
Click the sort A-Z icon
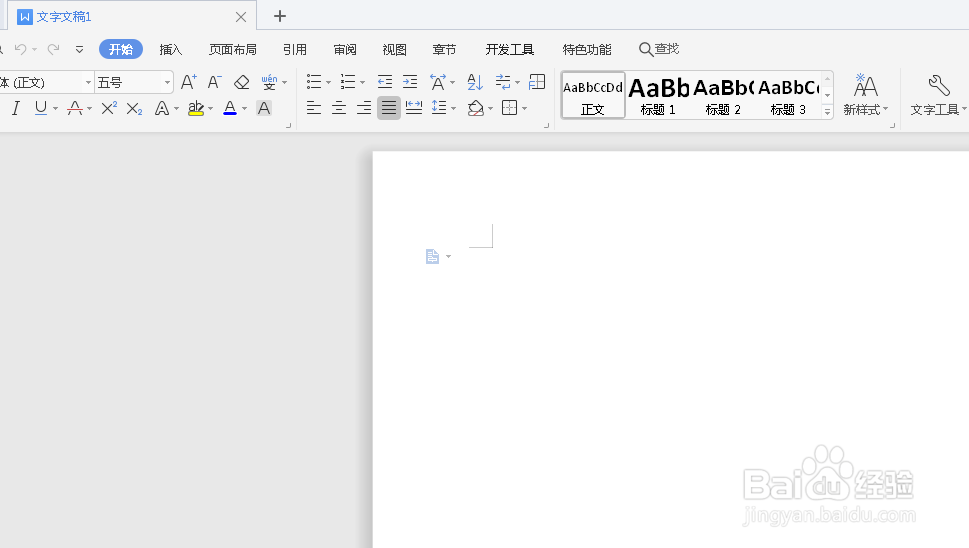[475, 82]
